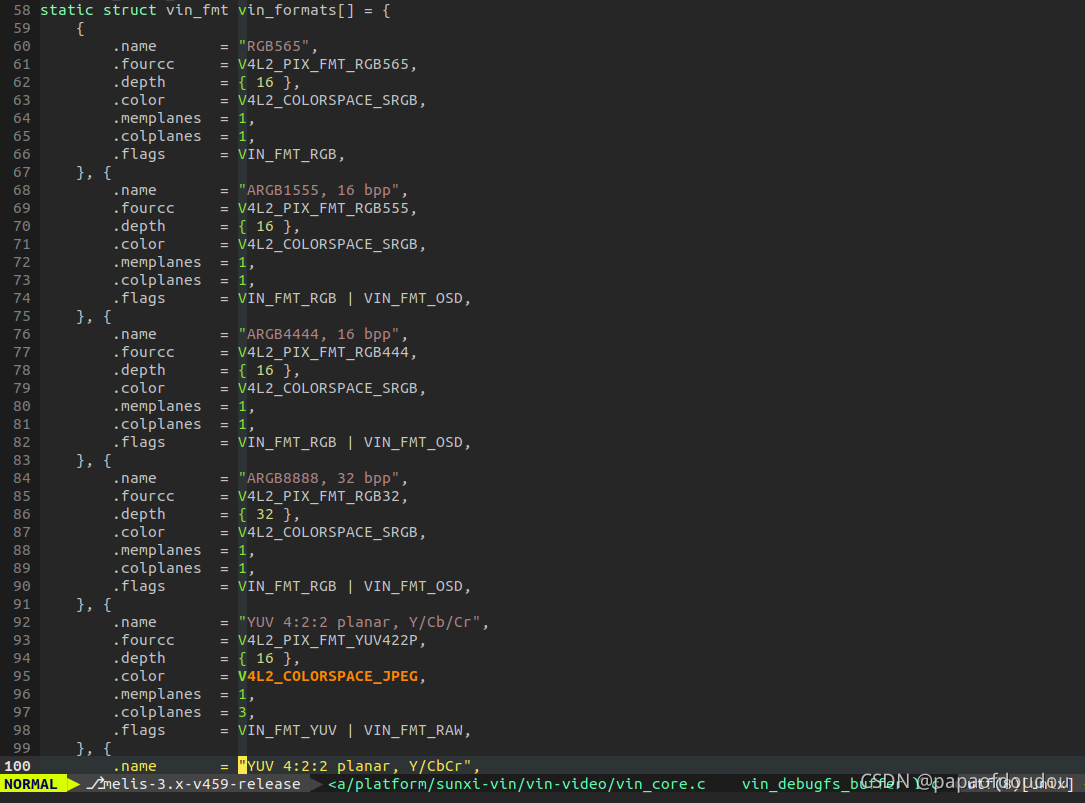Image resolution: width=1085 pixels, height=803 pixels.
Task: Click the .memplanes field on line 96
Action: click(157, 694)
